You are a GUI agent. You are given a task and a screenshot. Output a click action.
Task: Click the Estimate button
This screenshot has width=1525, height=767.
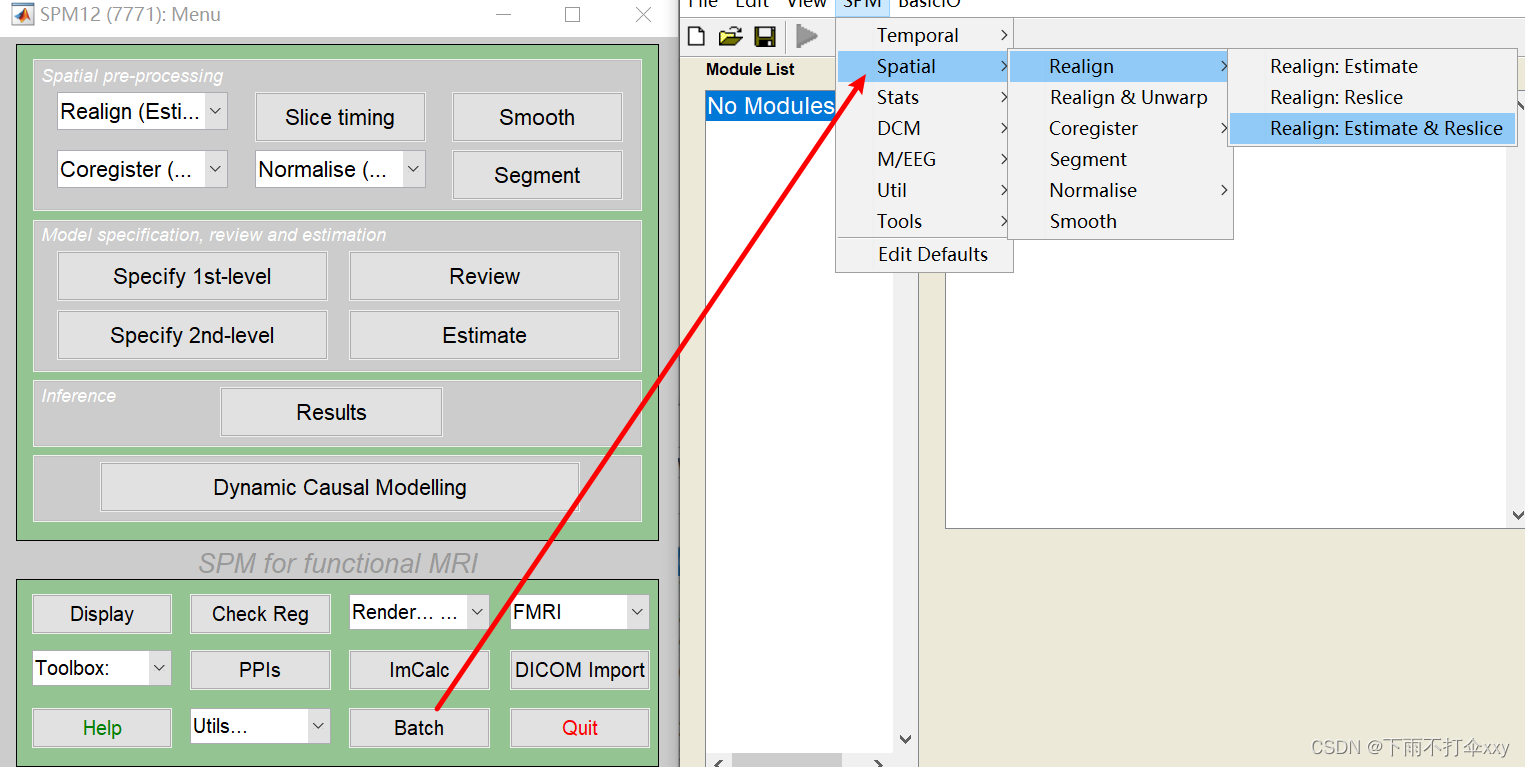click(x=484, y=335)
